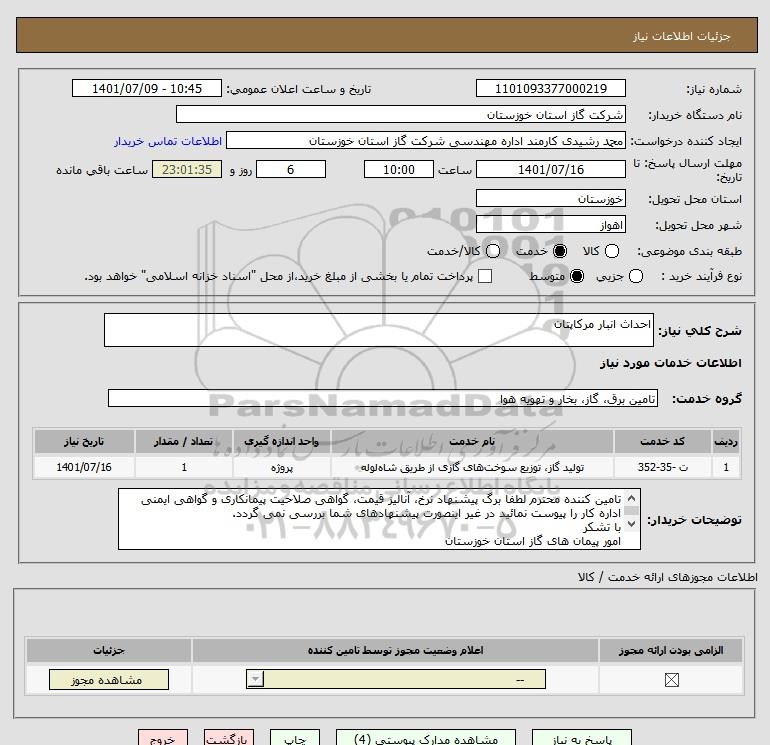Click the need date cell 1401/07/16 in table
This screenshot has width=770, height=745.
(x=84, y=467)
